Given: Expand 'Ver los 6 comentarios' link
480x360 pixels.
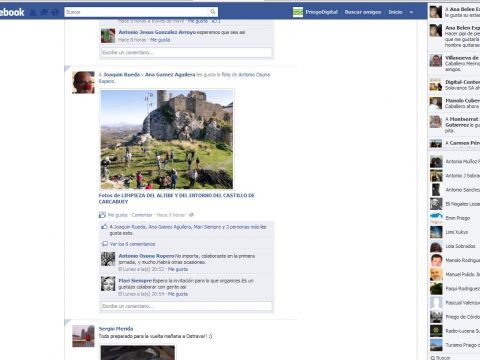Looking at the screenshot, I should coord(132,244).
